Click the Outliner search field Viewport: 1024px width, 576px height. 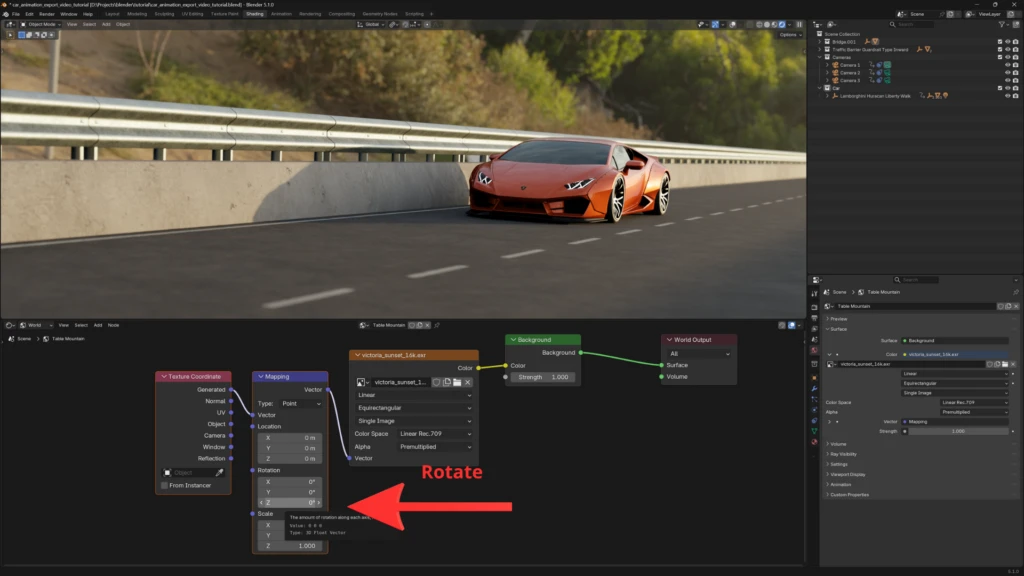(911, 24)
